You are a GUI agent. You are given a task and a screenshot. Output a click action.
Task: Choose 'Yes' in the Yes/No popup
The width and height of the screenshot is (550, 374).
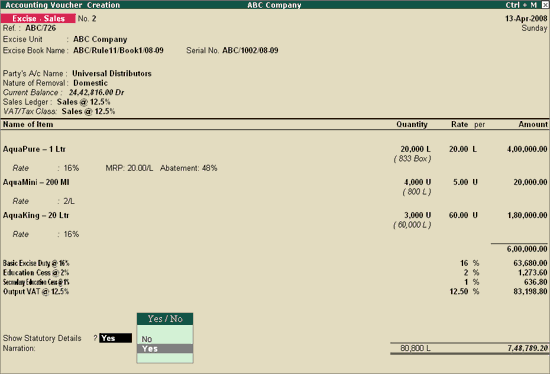click(165, 349)
